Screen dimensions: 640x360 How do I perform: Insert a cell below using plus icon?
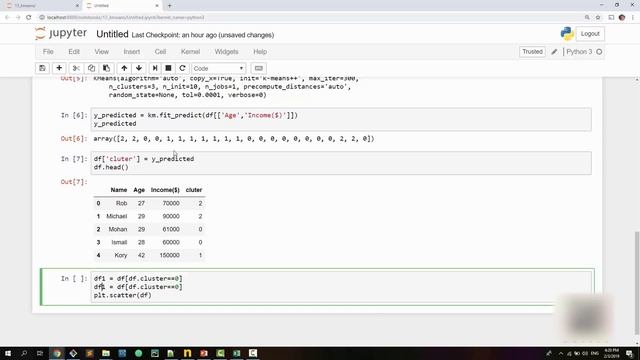(x=59, y=68)
